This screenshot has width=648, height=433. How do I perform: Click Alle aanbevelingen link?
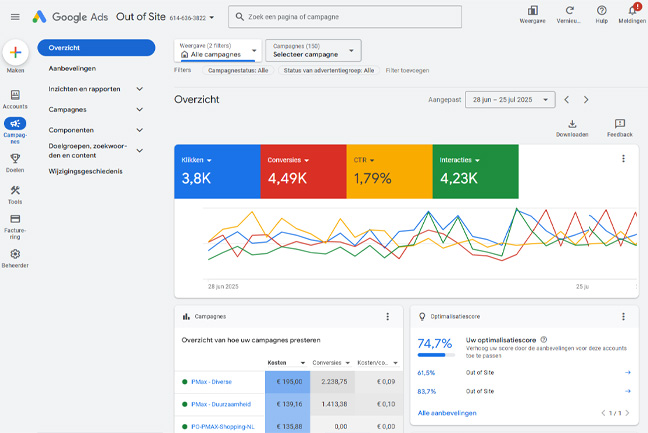[x=447, y=413]
